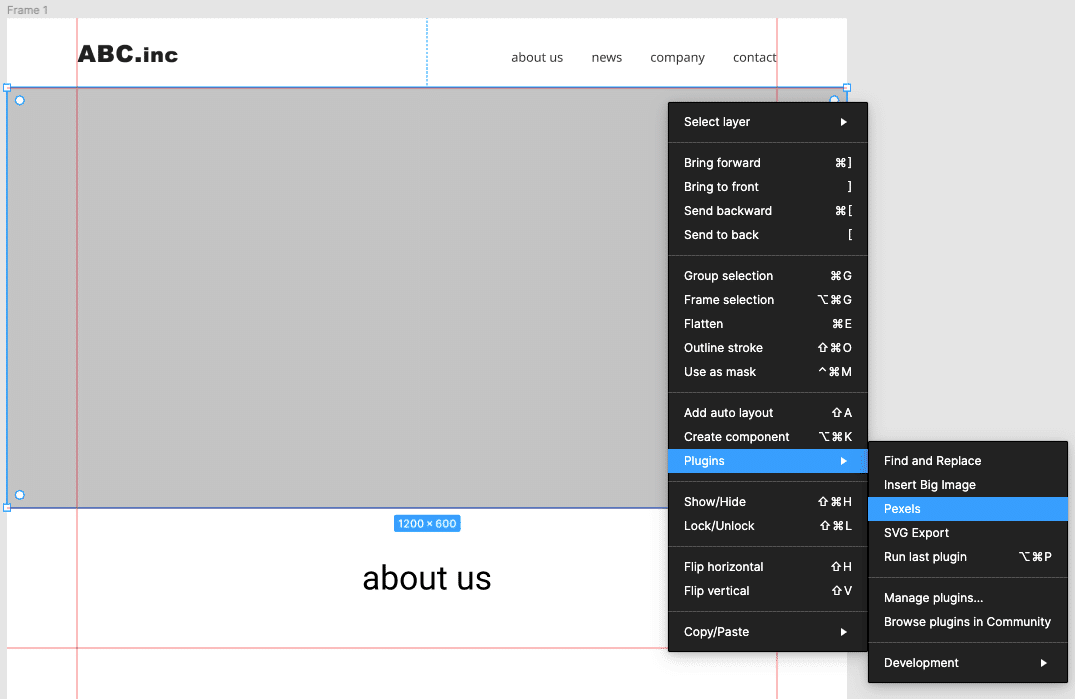The height and width of the screenshot is (699, 1075).
Task: Click the Flatten menu entry
Action: (768, 323)
